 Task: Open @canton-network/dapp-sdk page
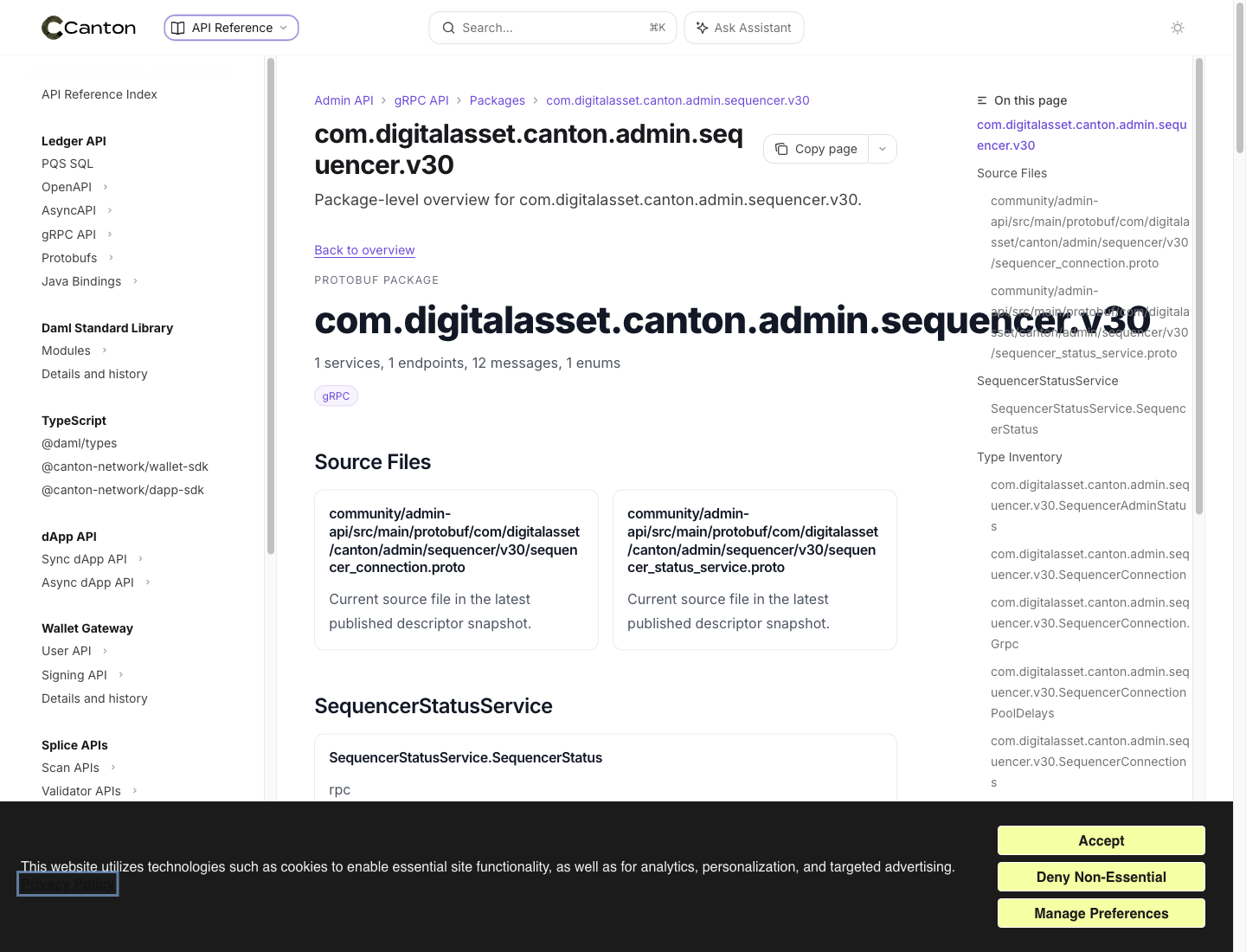pos(123,490)
